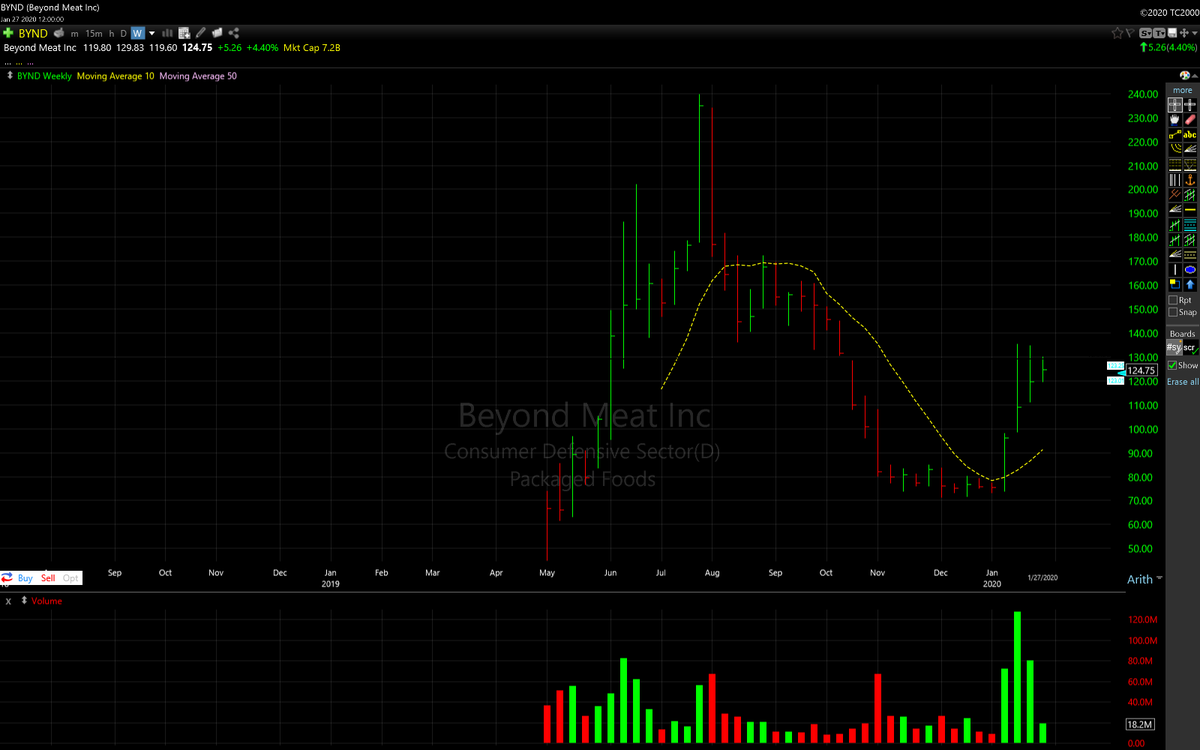Click the flag icon next to the star

pos(1130,33)
